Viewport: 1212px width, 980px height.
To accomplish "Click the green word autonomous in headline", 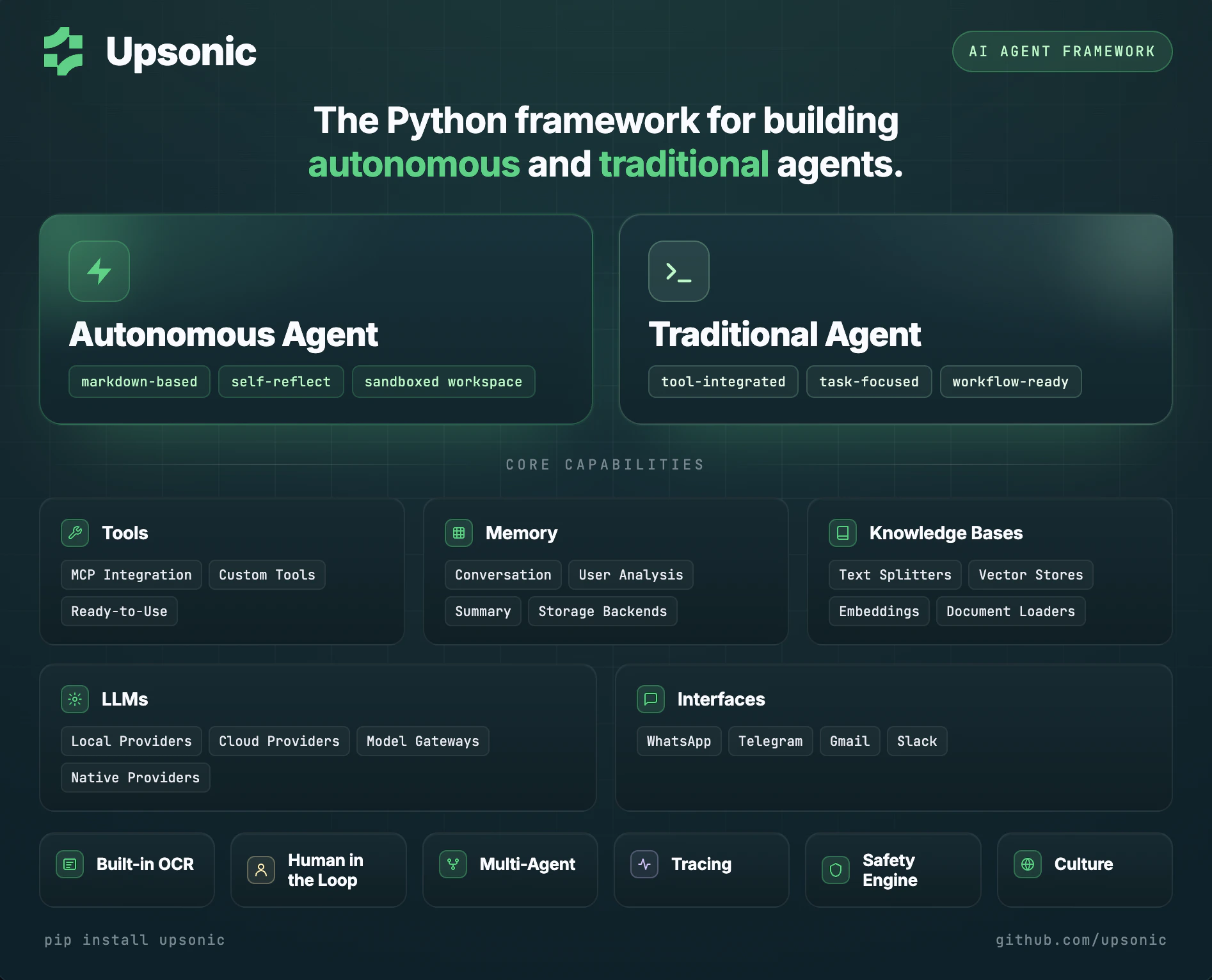I will coord(414,164).
